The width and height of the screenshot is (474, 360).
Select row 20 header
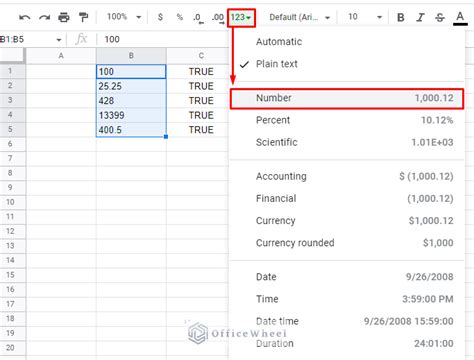13,348
